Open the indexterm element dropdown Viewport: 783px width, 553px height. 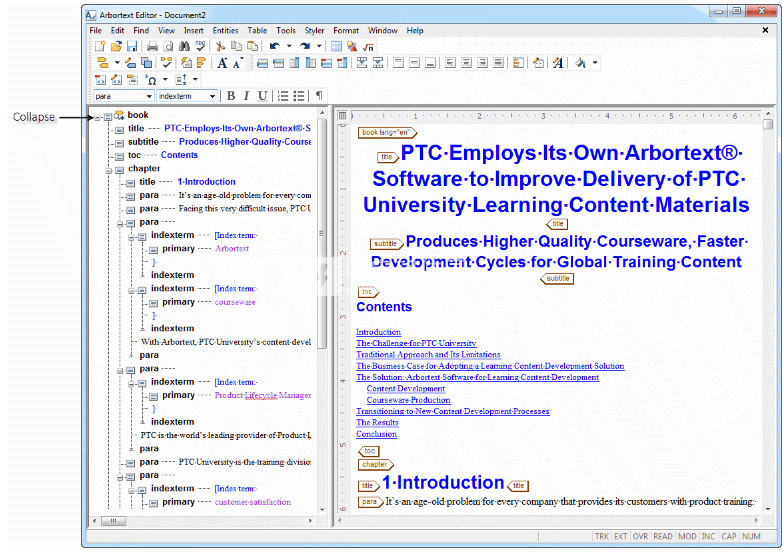212,96
